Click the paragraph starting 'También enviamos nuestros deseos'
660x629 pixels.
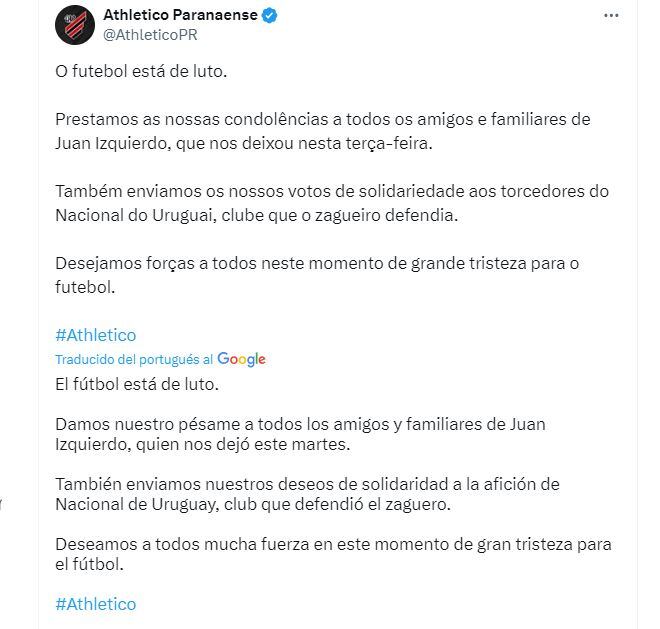coord(307,494)
